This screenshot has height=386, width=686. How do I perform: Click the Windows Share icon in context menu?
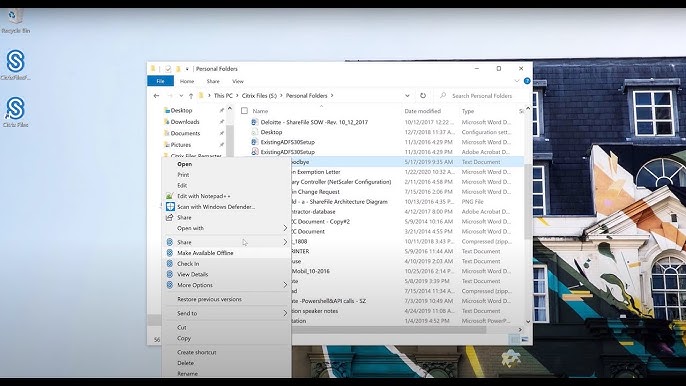coord(170,218)
